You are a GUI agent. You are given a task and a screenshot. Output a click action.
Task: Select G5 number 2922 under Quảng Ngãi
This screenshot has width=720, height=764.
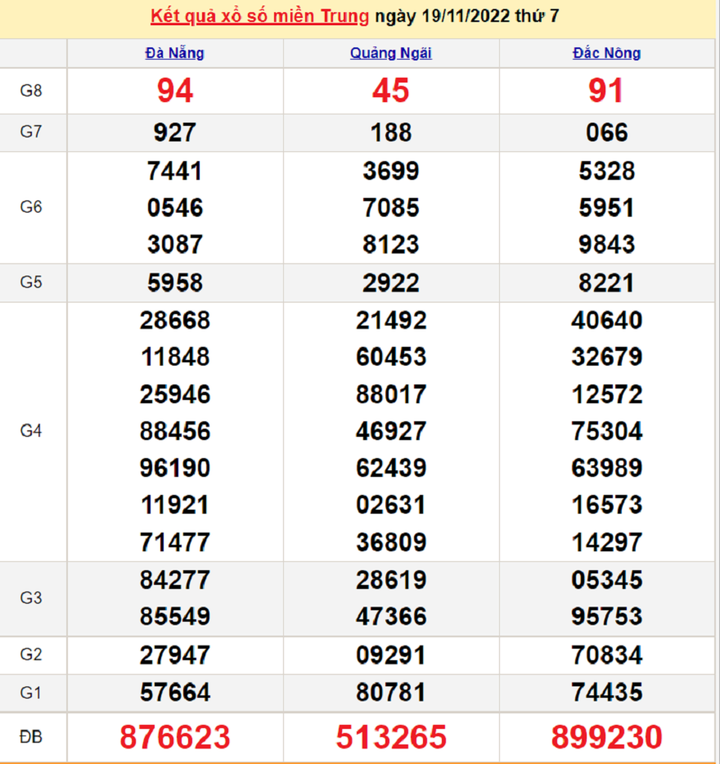[x=391, y=283]
